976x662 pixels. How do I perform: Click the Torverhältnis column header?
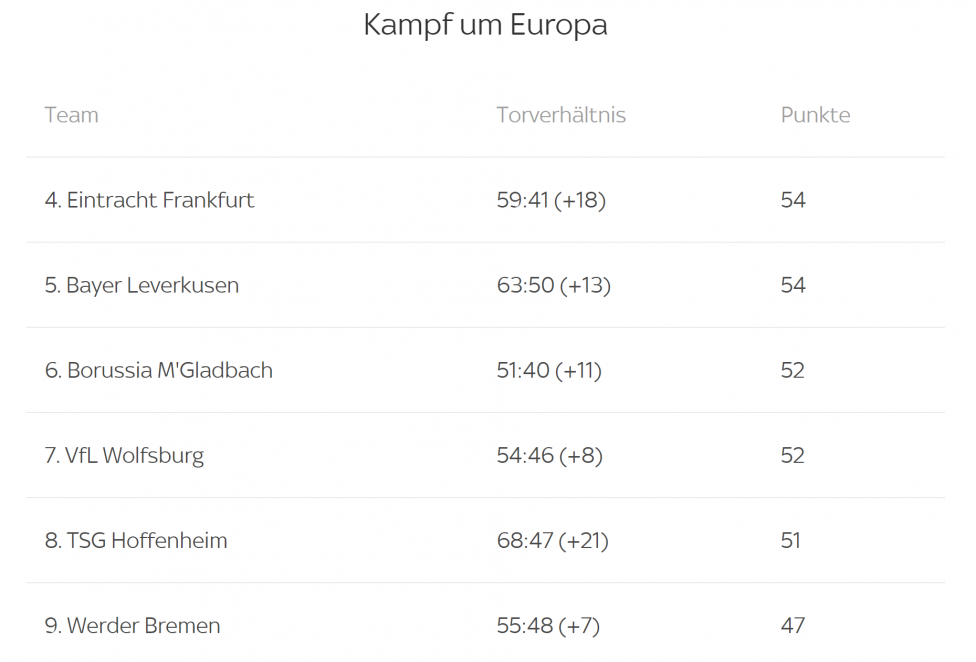(561, 115)
